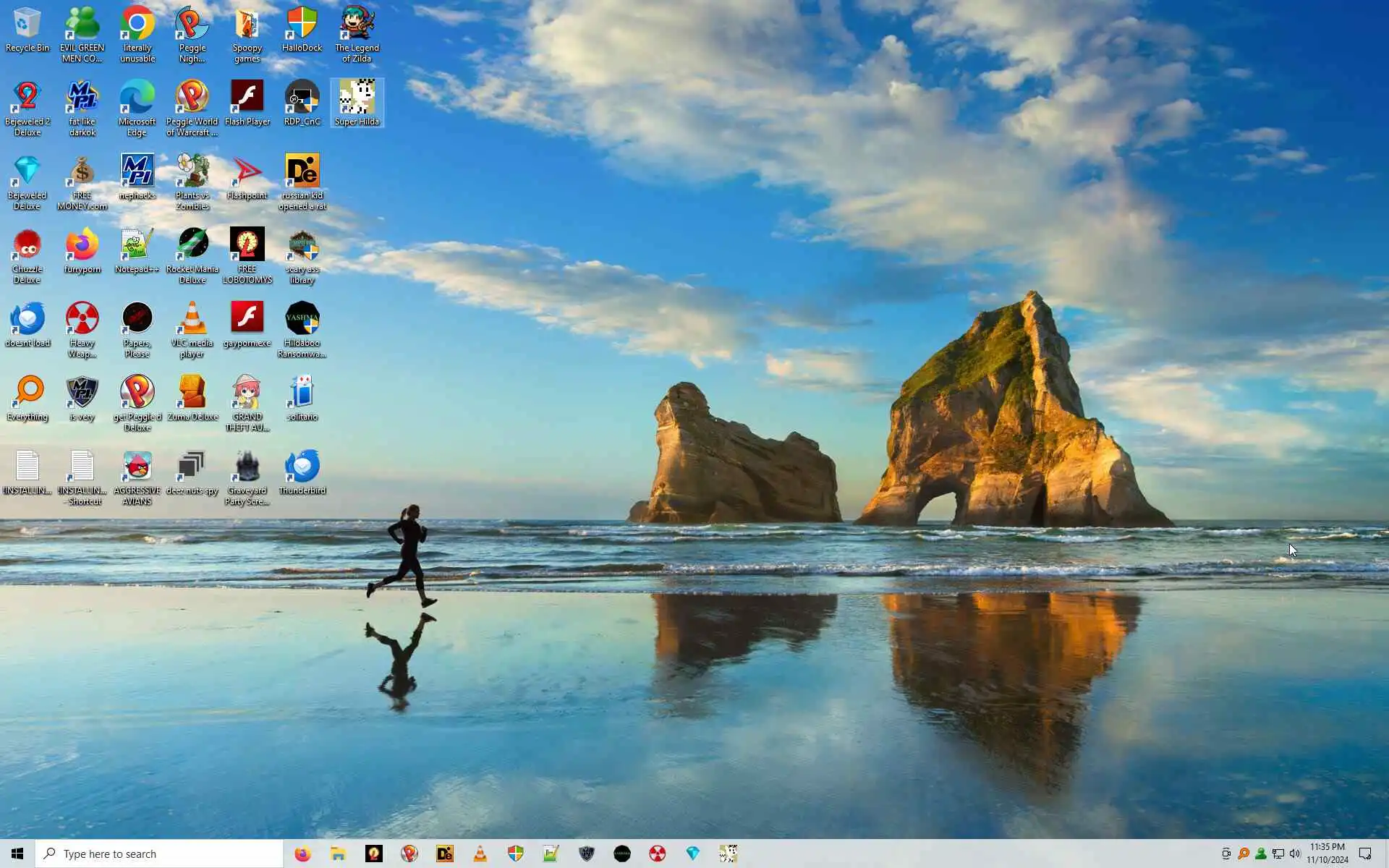The width and height of the screenshot is (1389, 868).
Task: Open File Explorer from the taskbar
Action: pos(338,854)
